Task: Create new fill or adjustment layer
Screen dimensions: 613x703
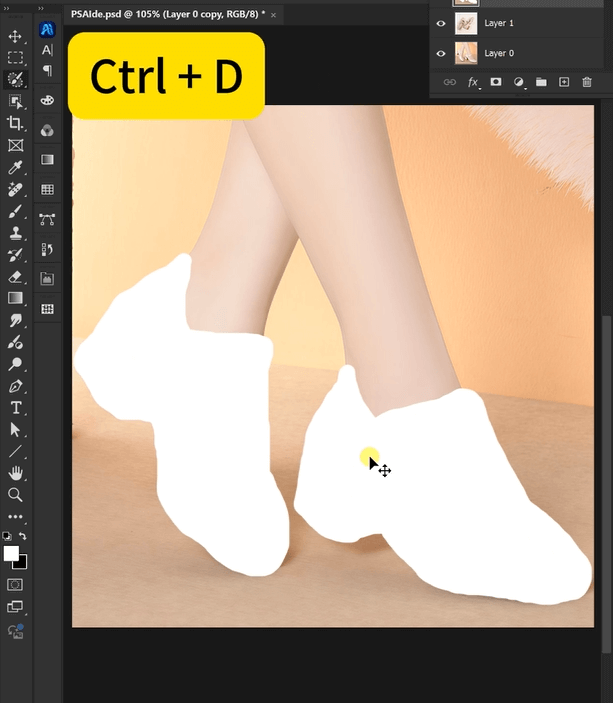Action: click(x=518, y=82)
